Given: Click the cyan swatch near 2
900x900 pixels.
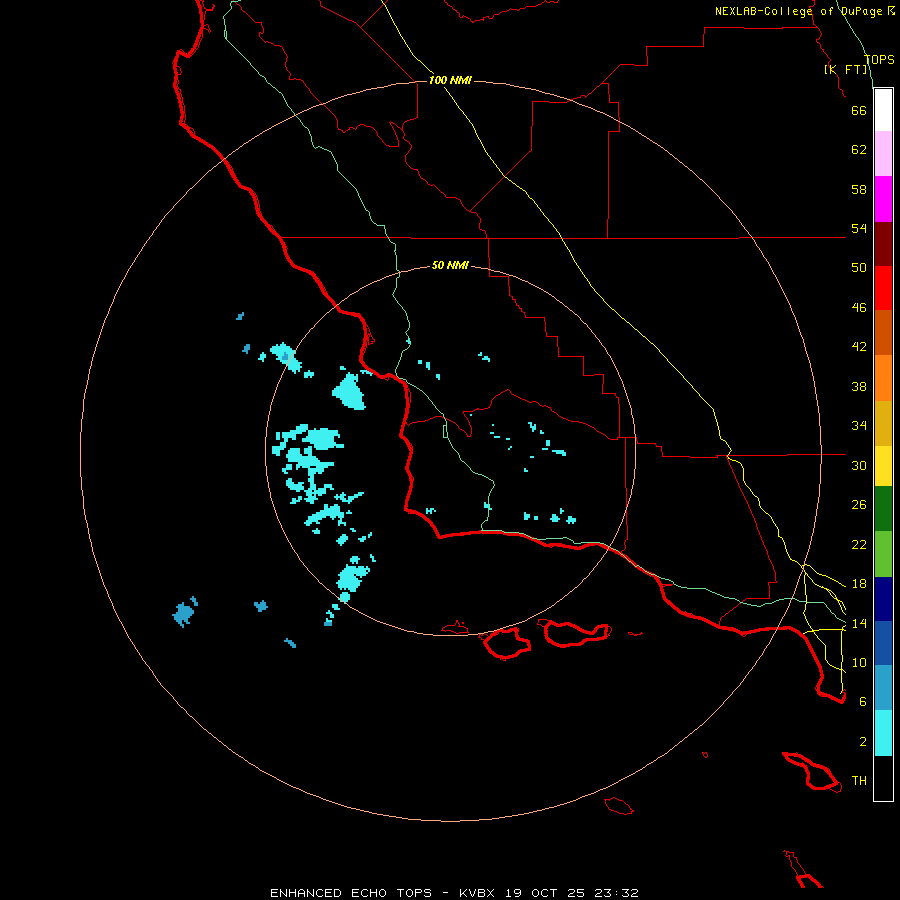Looking at the screenshot, I should point(883,733).
